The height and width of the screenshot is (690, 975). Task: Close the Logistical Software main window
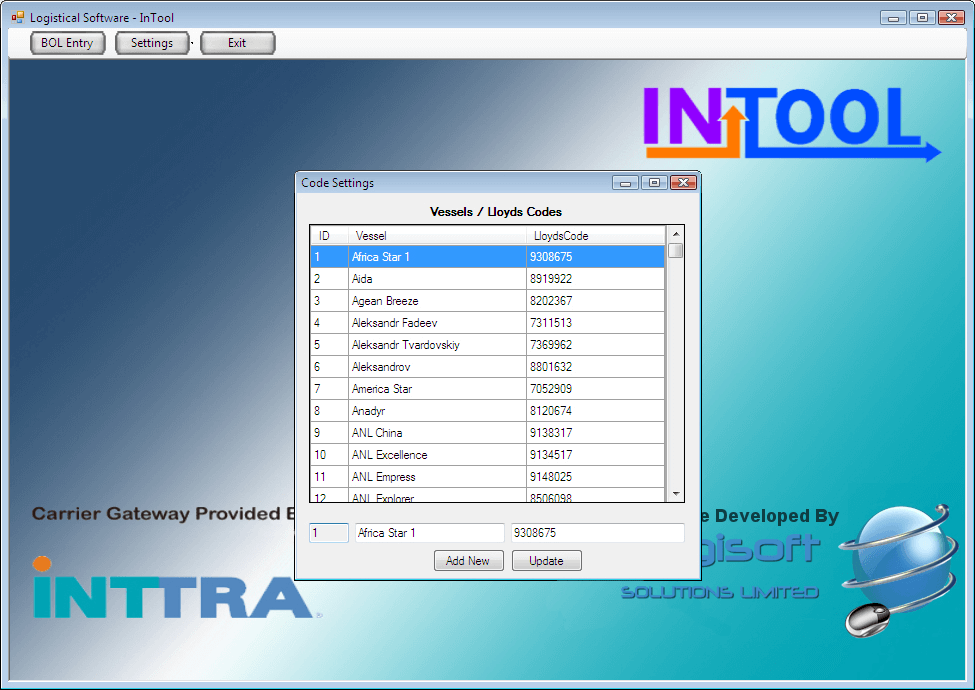[x=951, y=17]
